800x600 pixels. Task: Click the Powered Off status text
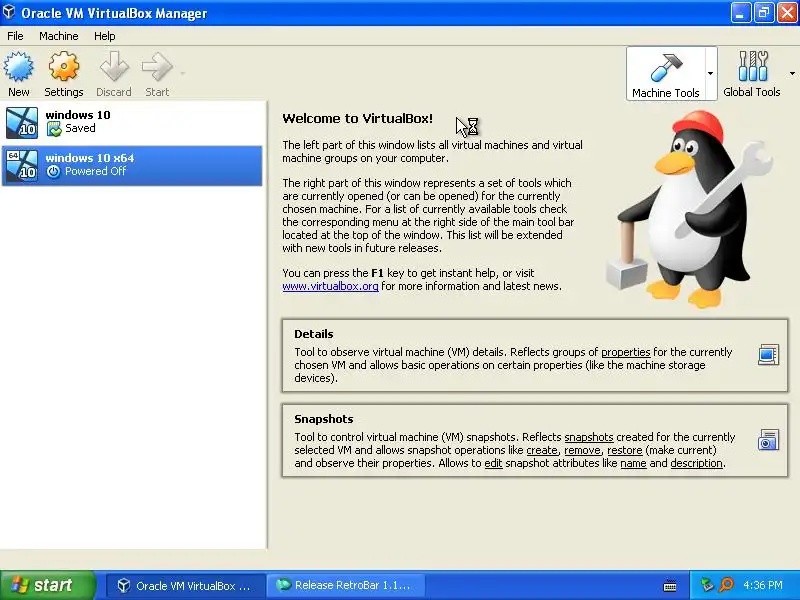tap(95, 171)
